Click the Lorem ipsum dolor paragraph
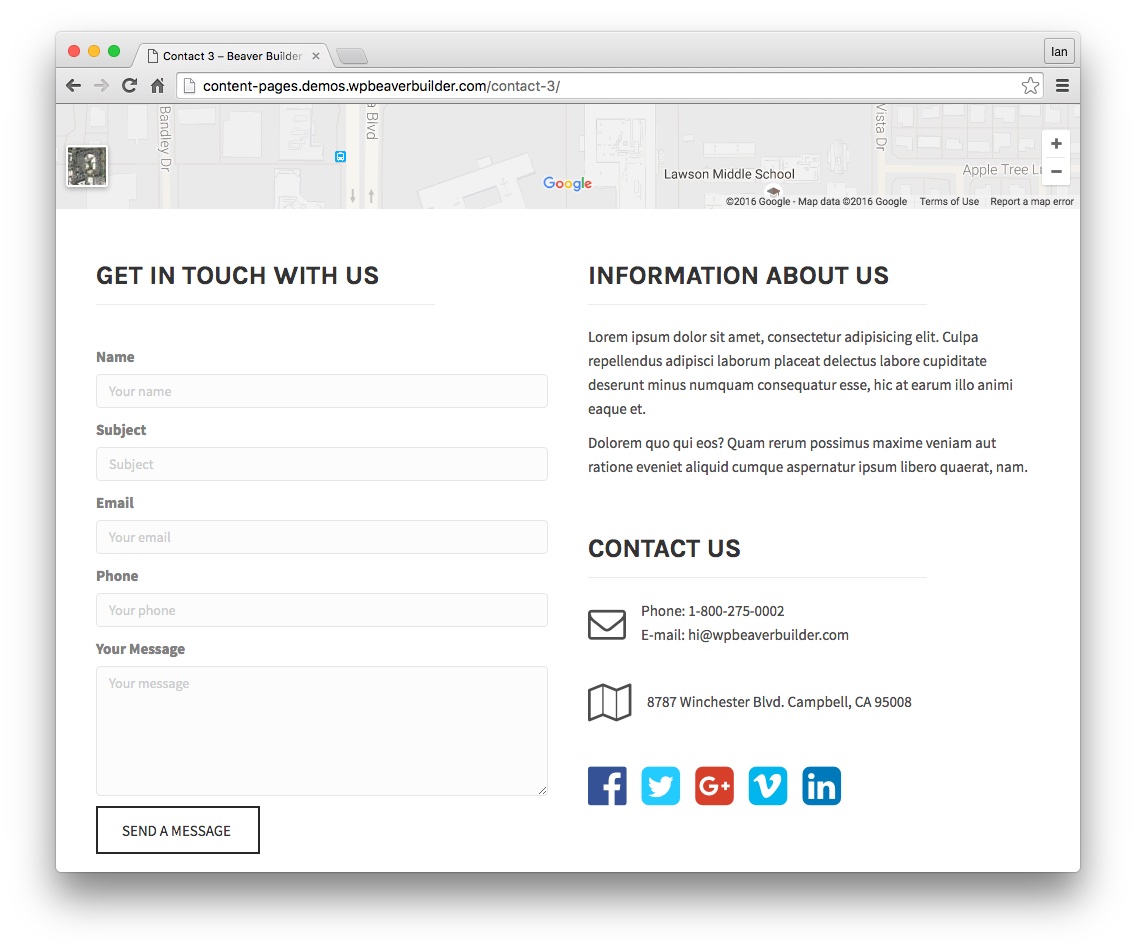Screen dimensions: 1136x952 (x=801, y=372)
